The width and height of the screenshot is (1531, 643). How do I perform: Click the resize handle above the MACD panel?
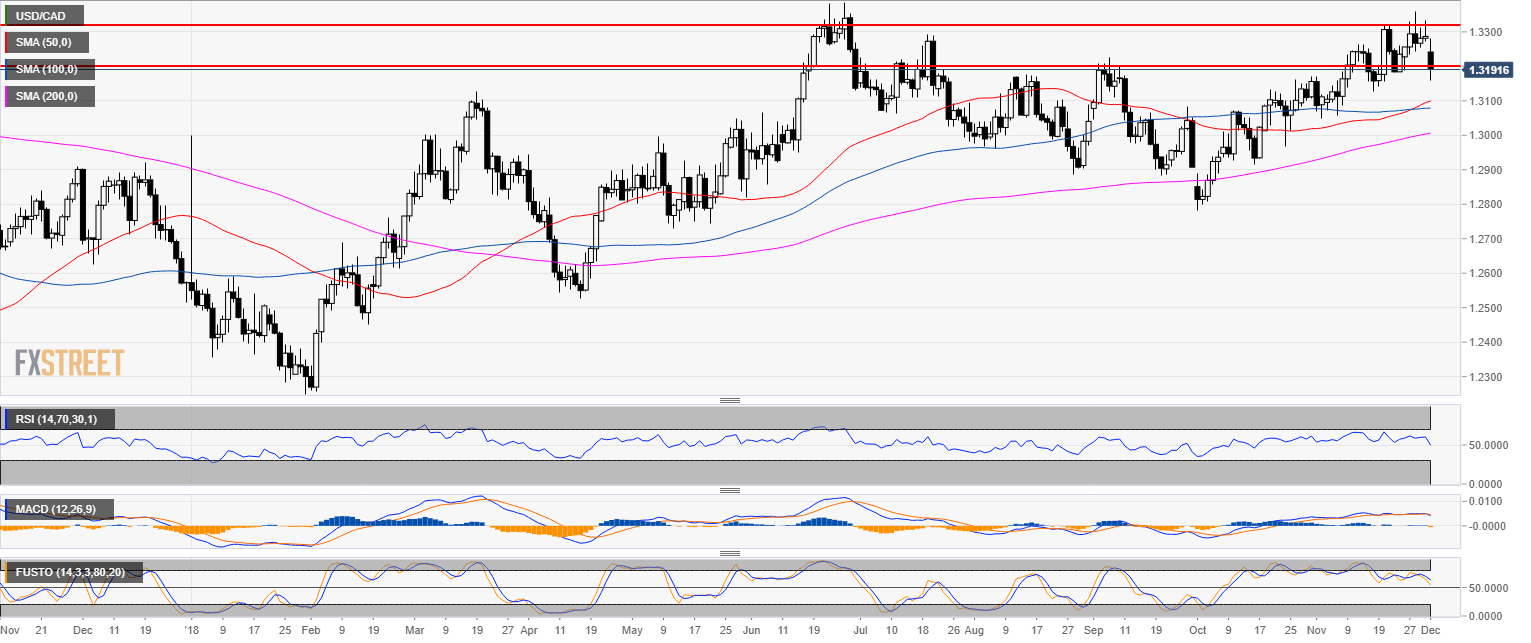coord(729,490)
